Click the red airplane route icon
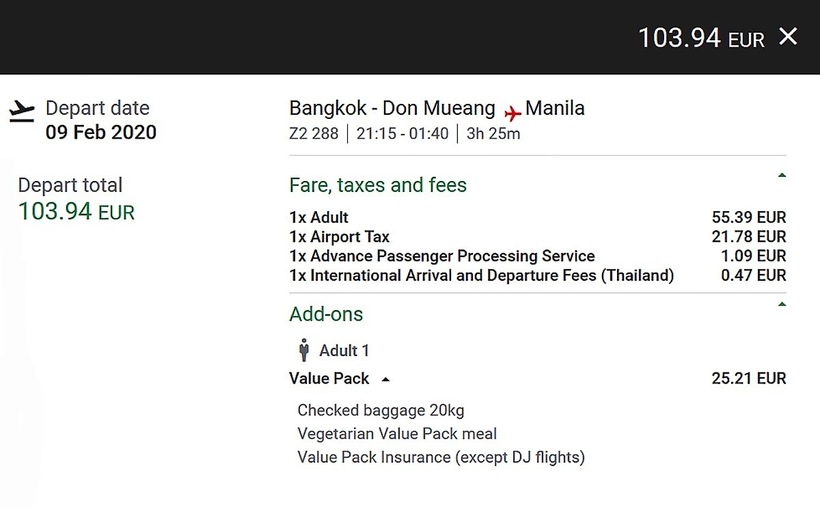The image size is (820, 507). pyautogui.click(x=512, y=111)
